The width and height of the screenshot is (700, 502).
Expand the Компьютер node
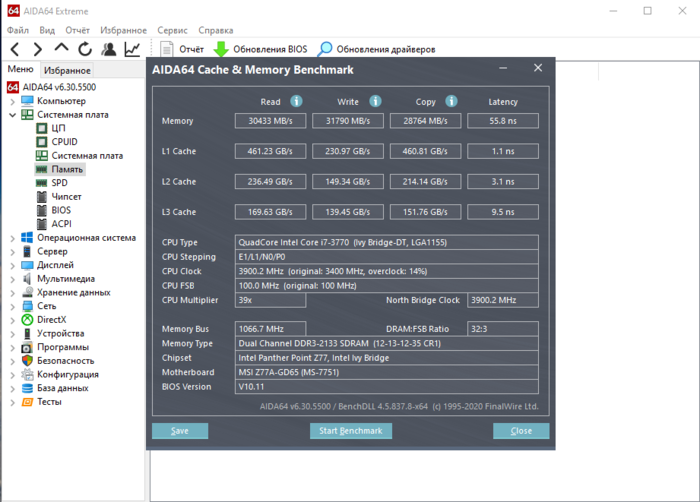point(12,101)
